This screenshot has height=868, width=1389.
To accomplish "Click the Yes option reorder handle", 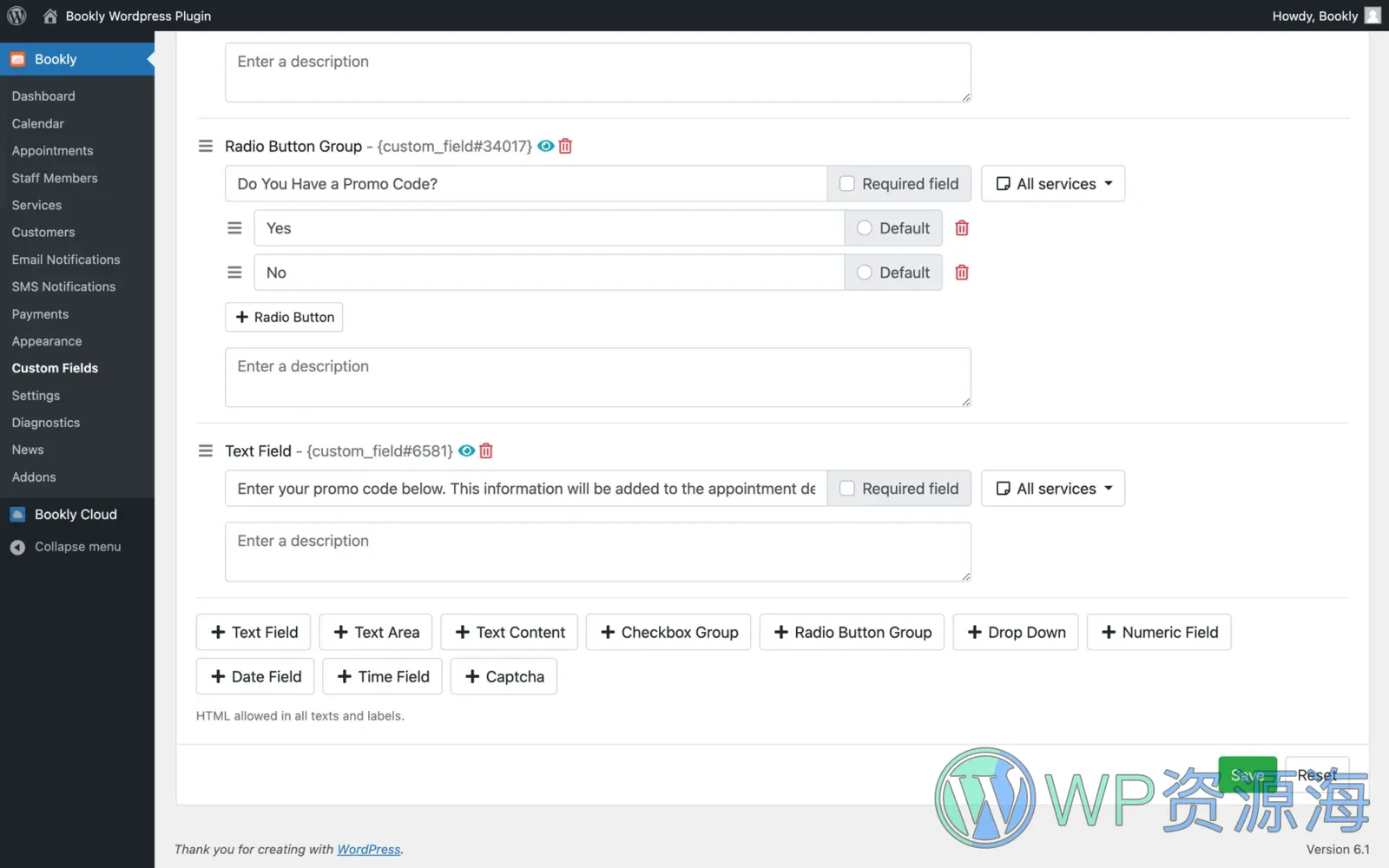I will [234, 228].
